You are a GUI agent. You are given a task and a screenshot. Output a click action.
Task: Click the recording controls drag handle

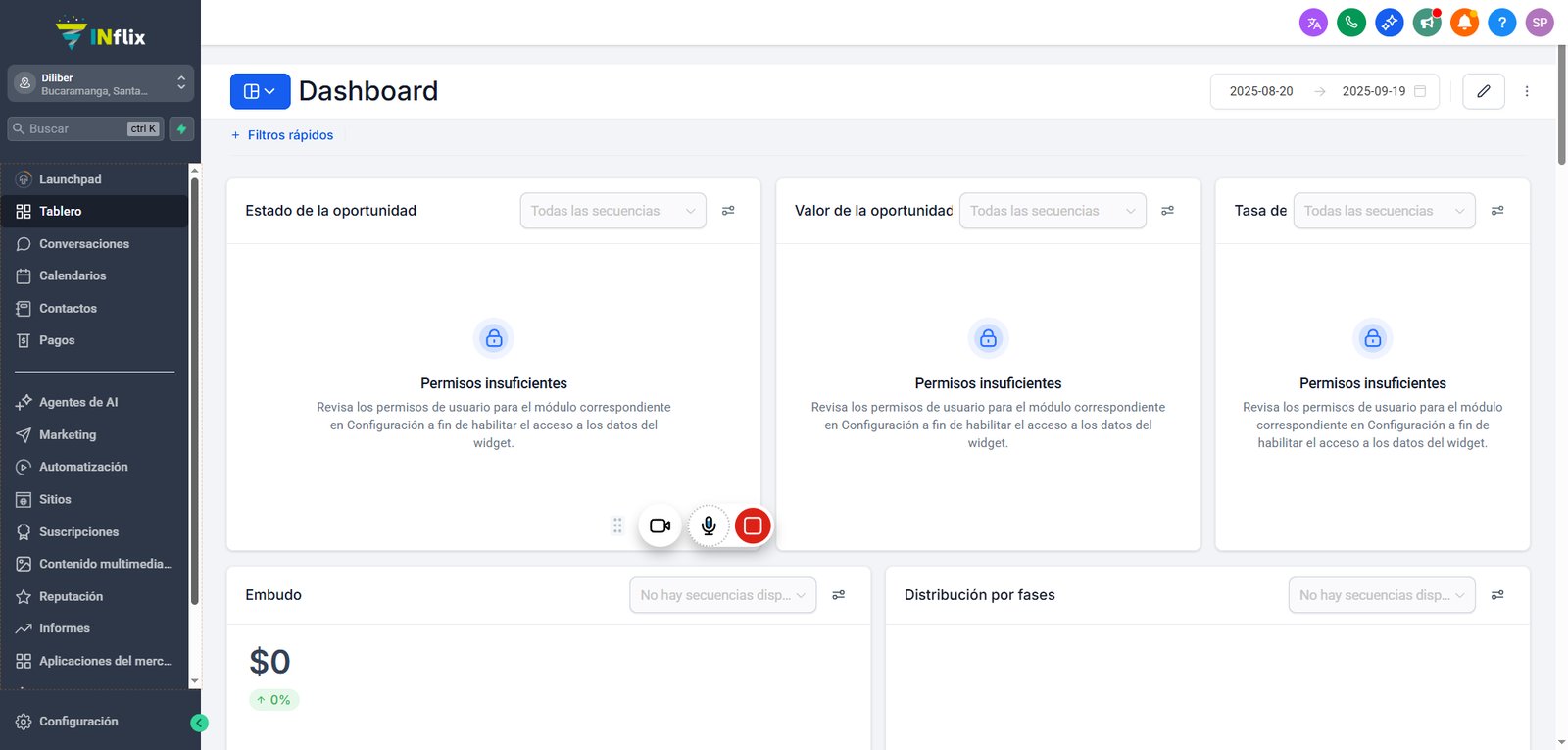tap(617, 525)
